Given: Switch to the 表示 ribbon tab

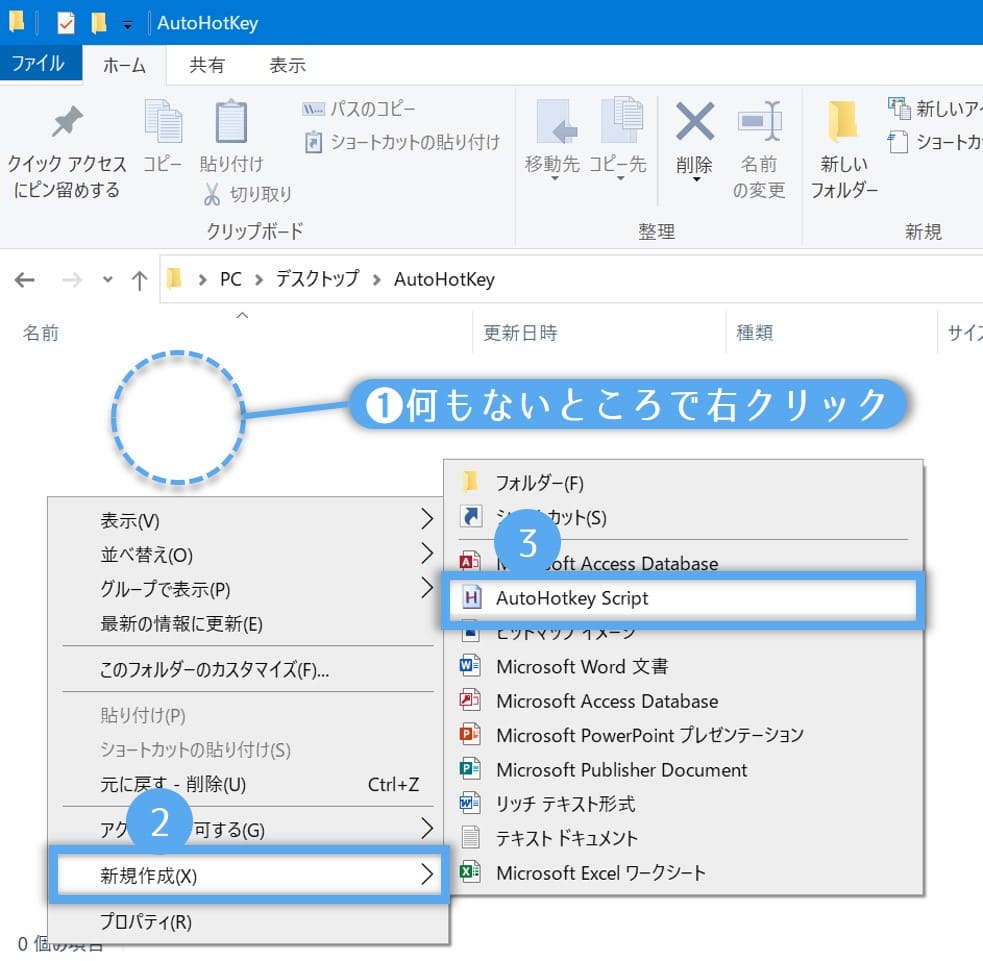Looking at the screenshot, I should 288,65.
